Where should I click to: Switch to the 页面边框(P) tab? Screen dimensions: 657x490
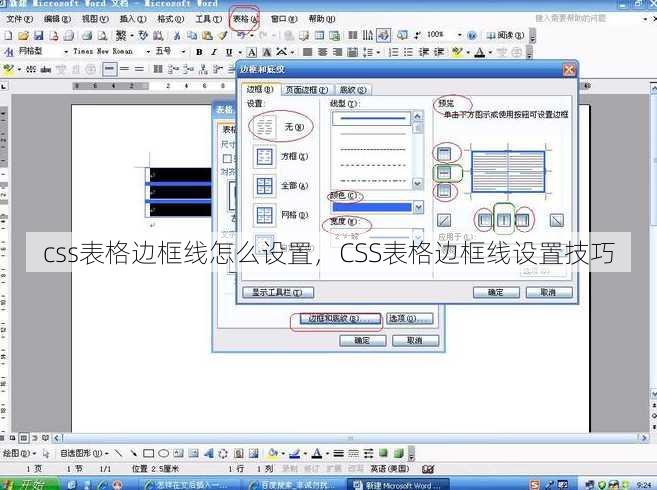pos(307,90)
